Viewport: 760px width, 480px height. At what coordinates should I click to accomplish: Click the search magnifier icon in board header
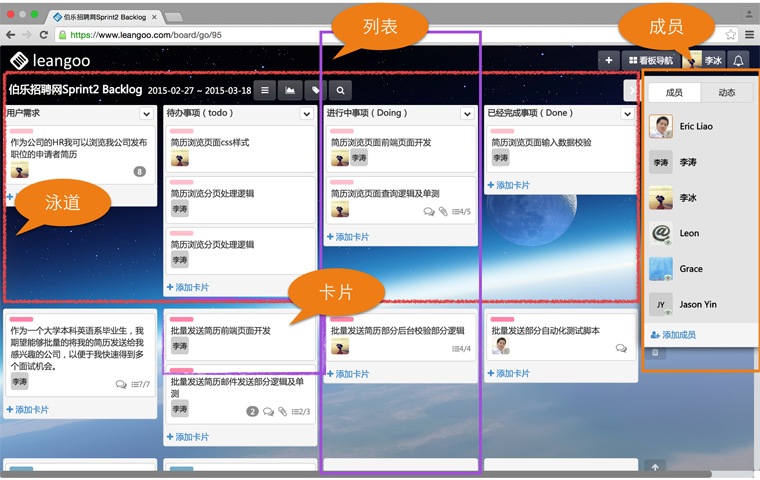(341, 90)
